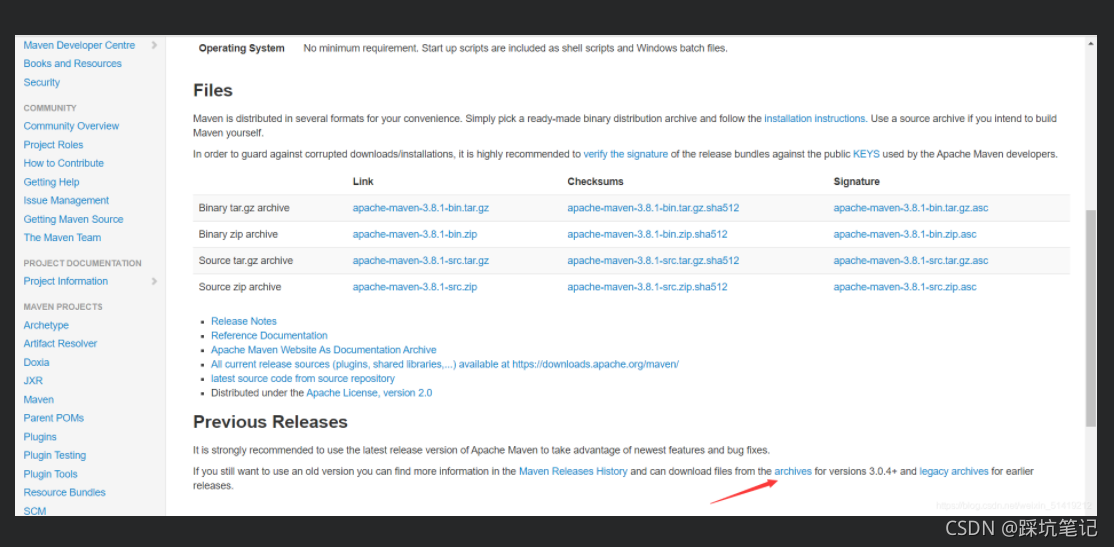
Task: Open the JXR project link
Action: point(33,381)
